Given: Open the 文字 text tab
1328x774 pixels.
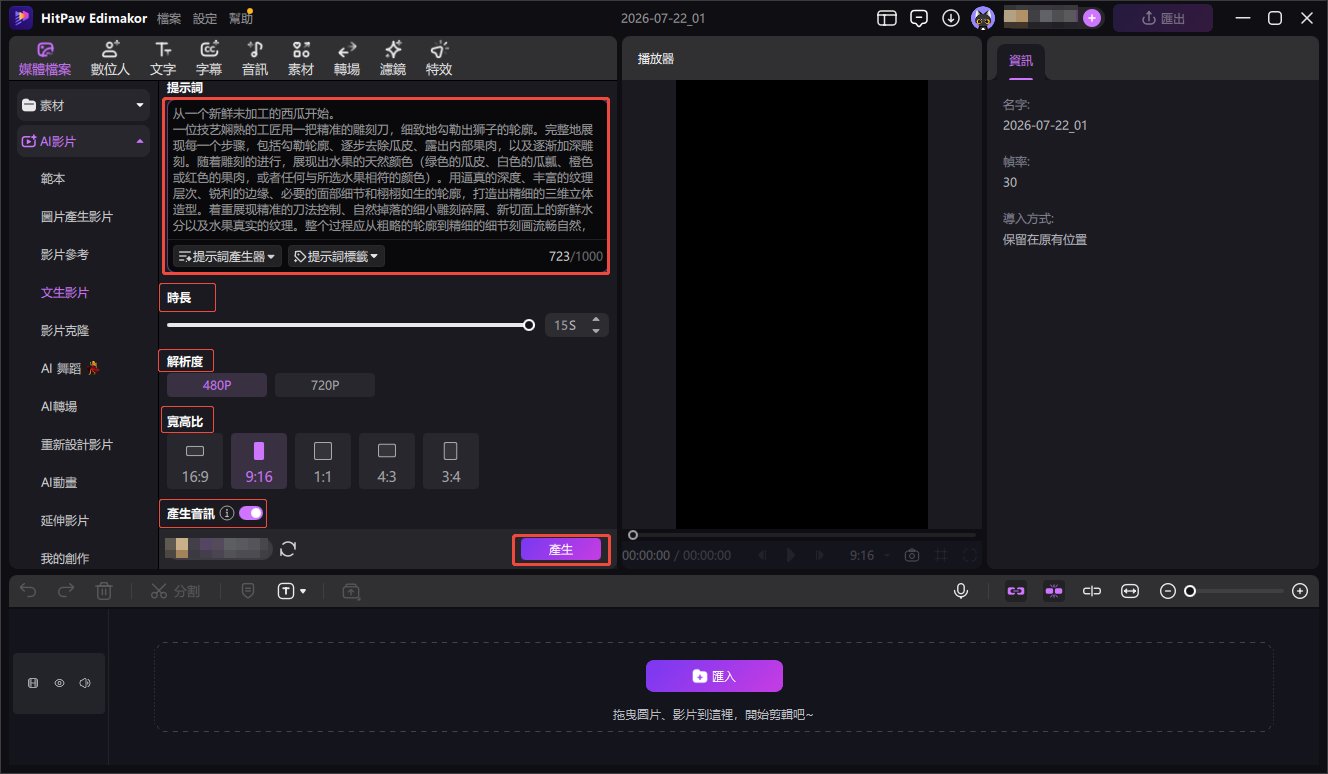Looking at the screenshot, I should coord(163,59).
